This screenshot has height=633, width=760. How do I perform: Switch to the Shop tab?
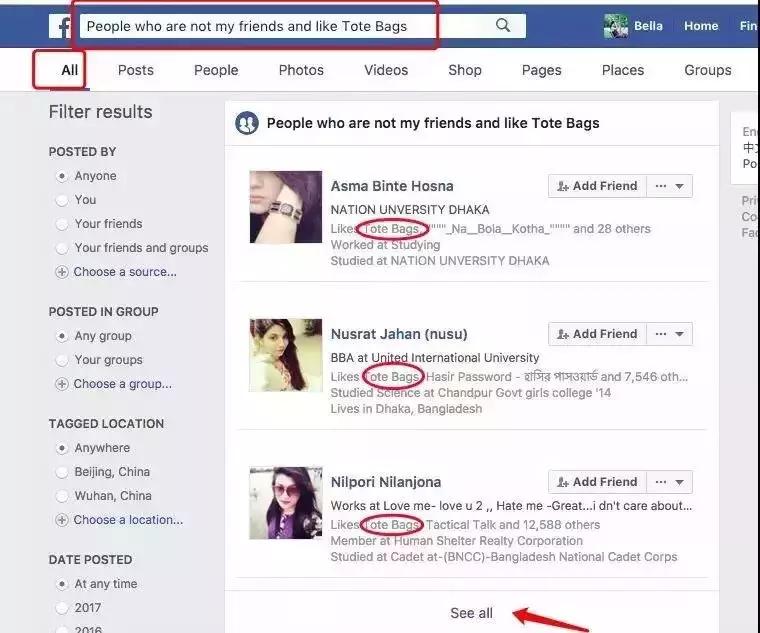point(465,70)
